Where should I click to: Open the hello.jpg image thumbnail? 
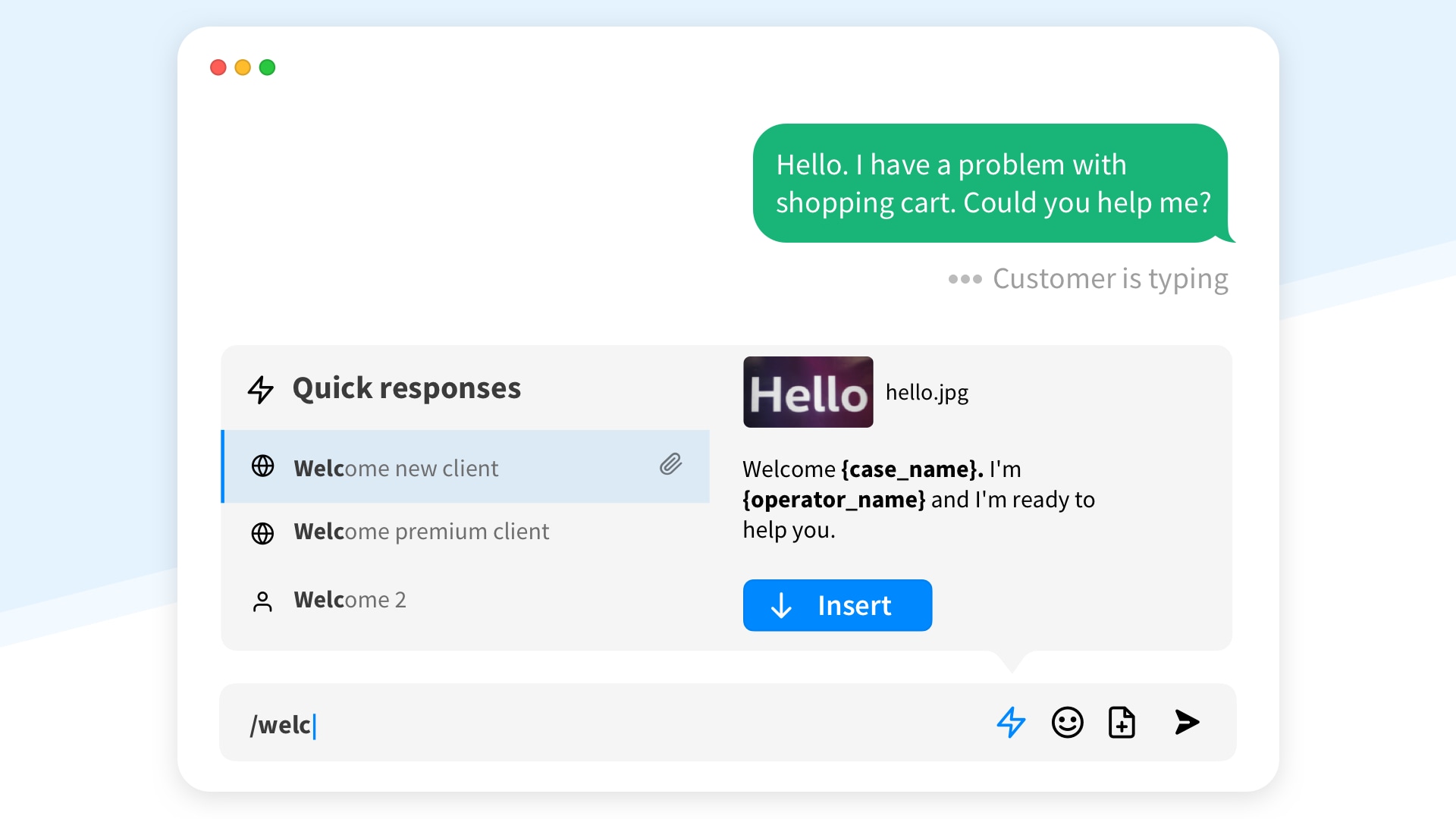[x=808, y=392]
